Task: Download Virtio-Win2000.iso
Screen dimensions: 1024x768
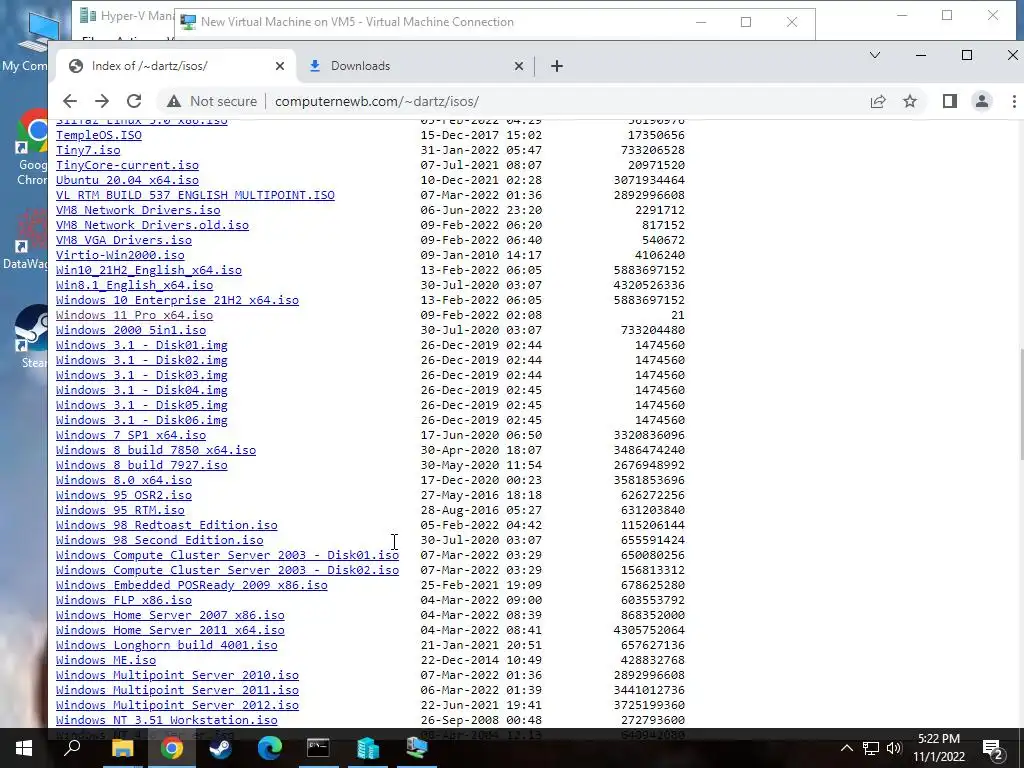Action: (x=120, y=255)
